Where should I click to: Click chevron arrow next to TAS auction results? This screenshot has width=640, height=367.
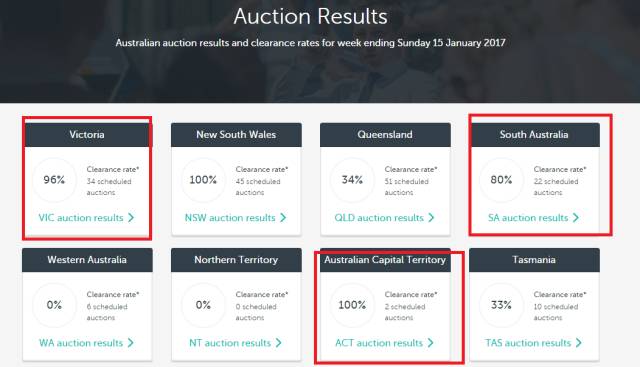click(x=579, y=343)
